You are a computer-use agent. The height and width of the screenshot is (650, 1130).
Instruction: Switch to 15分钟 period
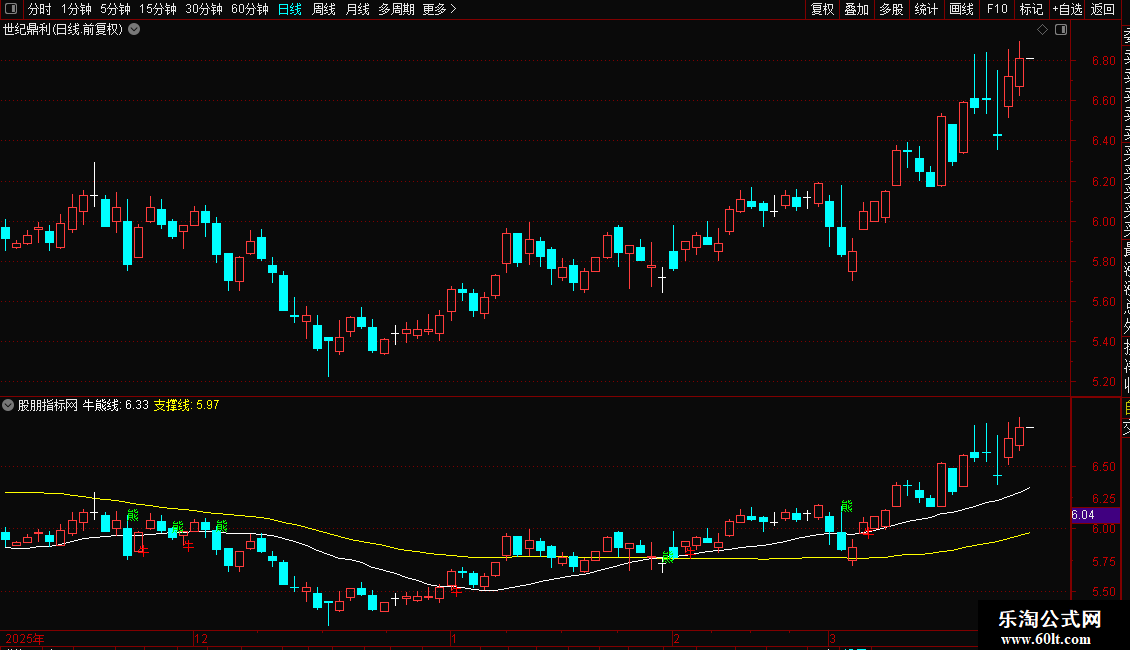pyautogui.click(x=158, y=9)
